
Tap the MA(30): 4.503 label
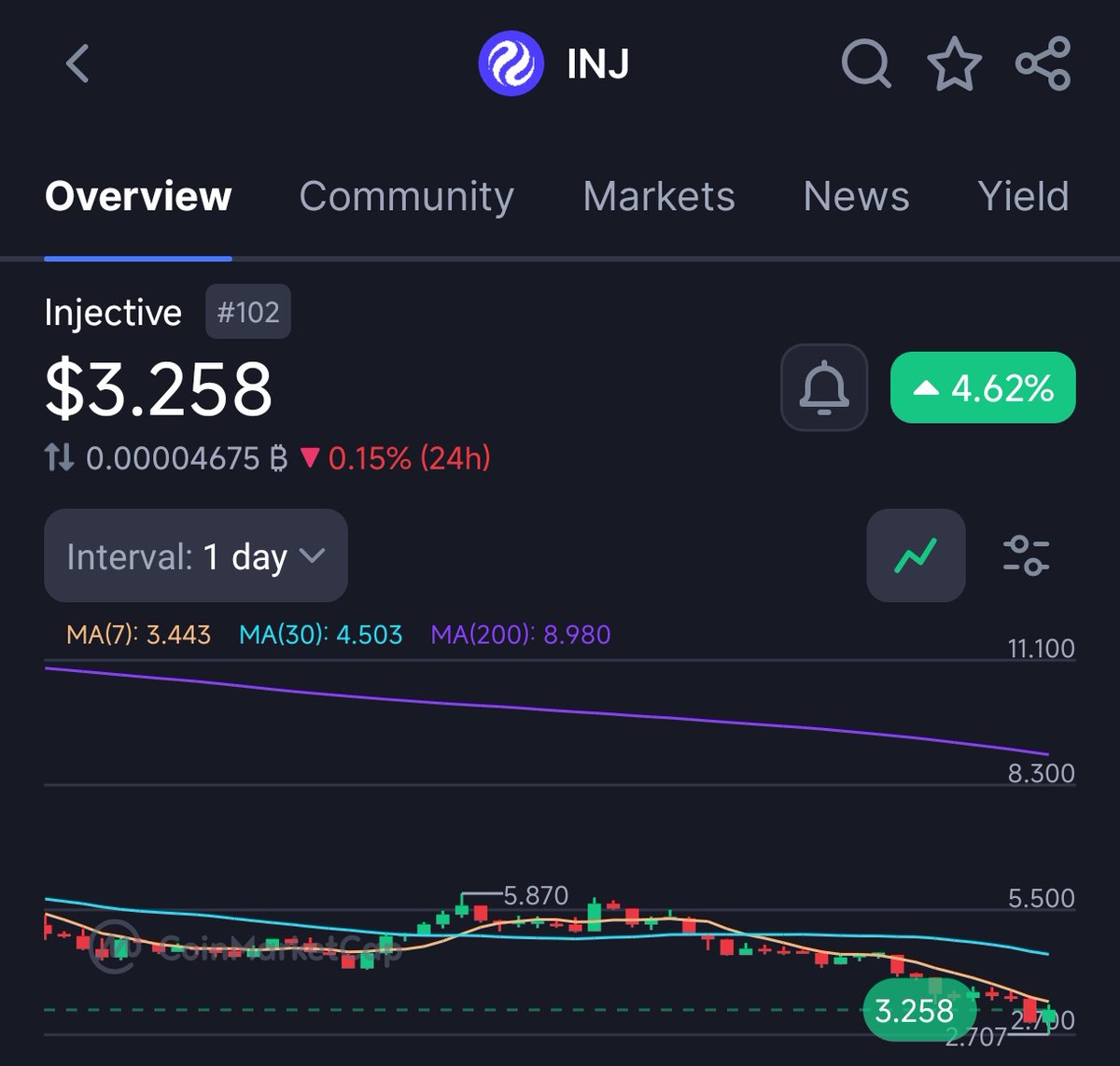point(320,635)
